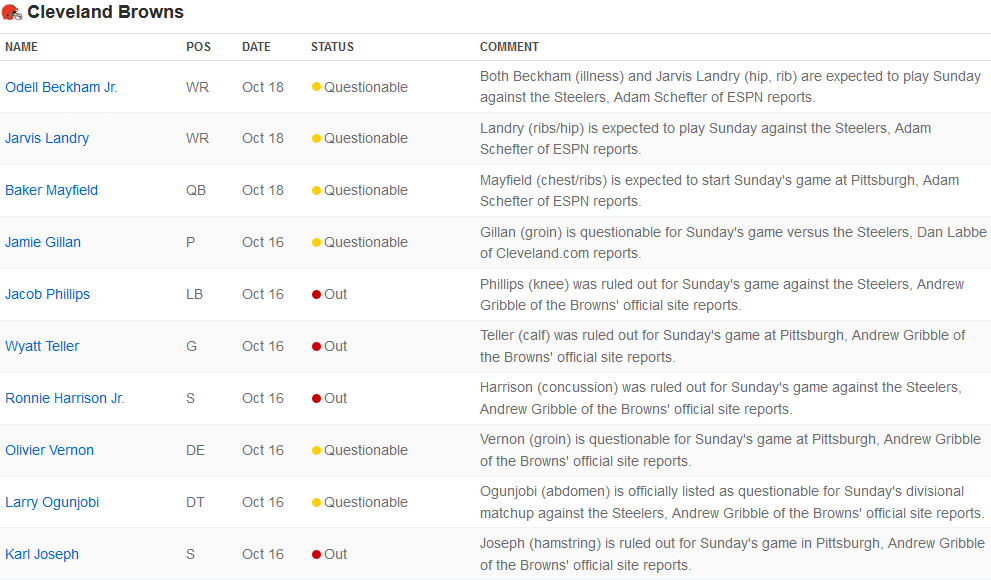
Task: Click the Harrison (concussion) comment text
Action: coord(720,398)
